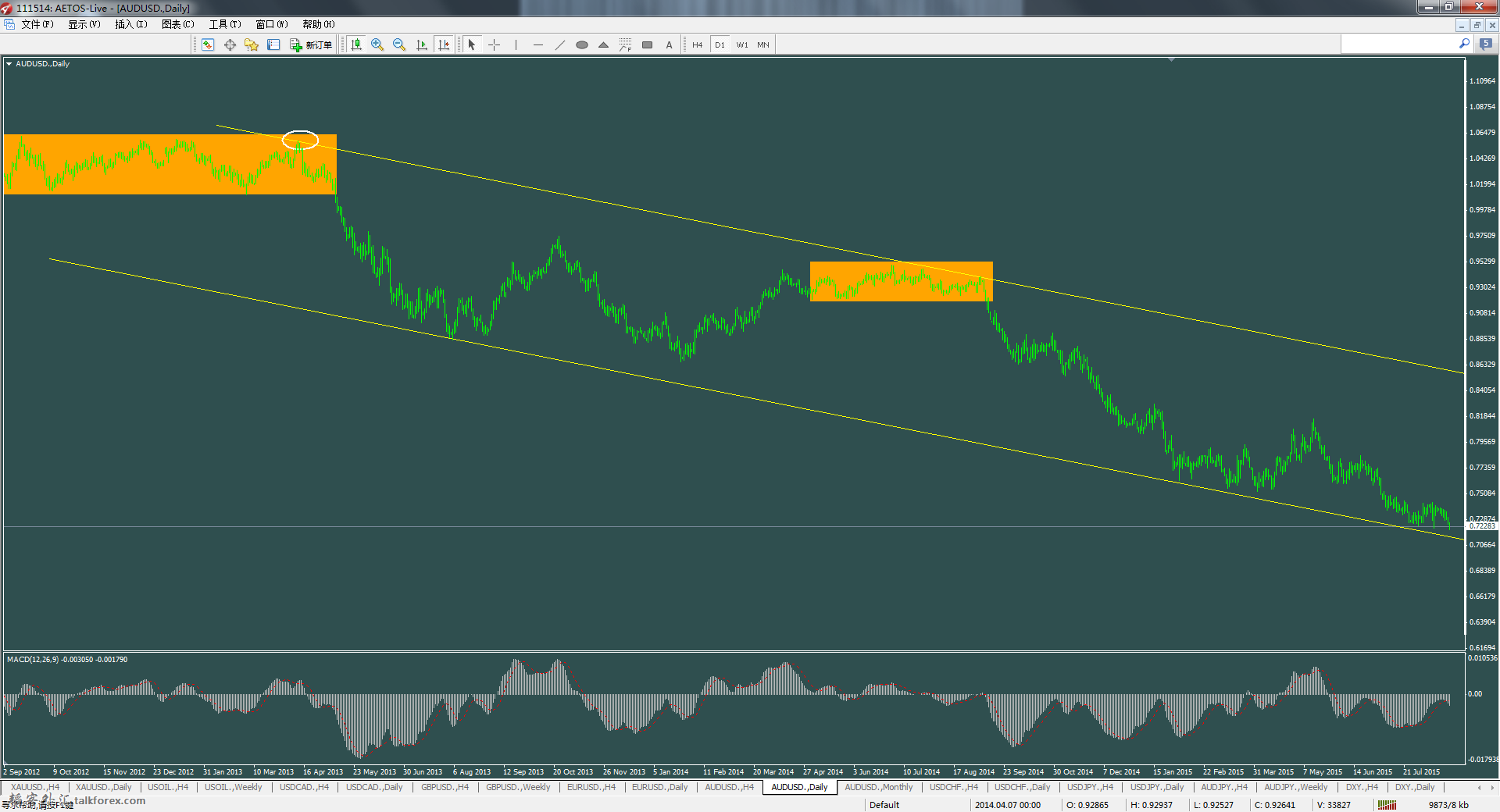Viewport: 1500px width, 812px height.
Task: Switch to USDCHF.,H4 chart tab
Action: [x=954, y=787]
